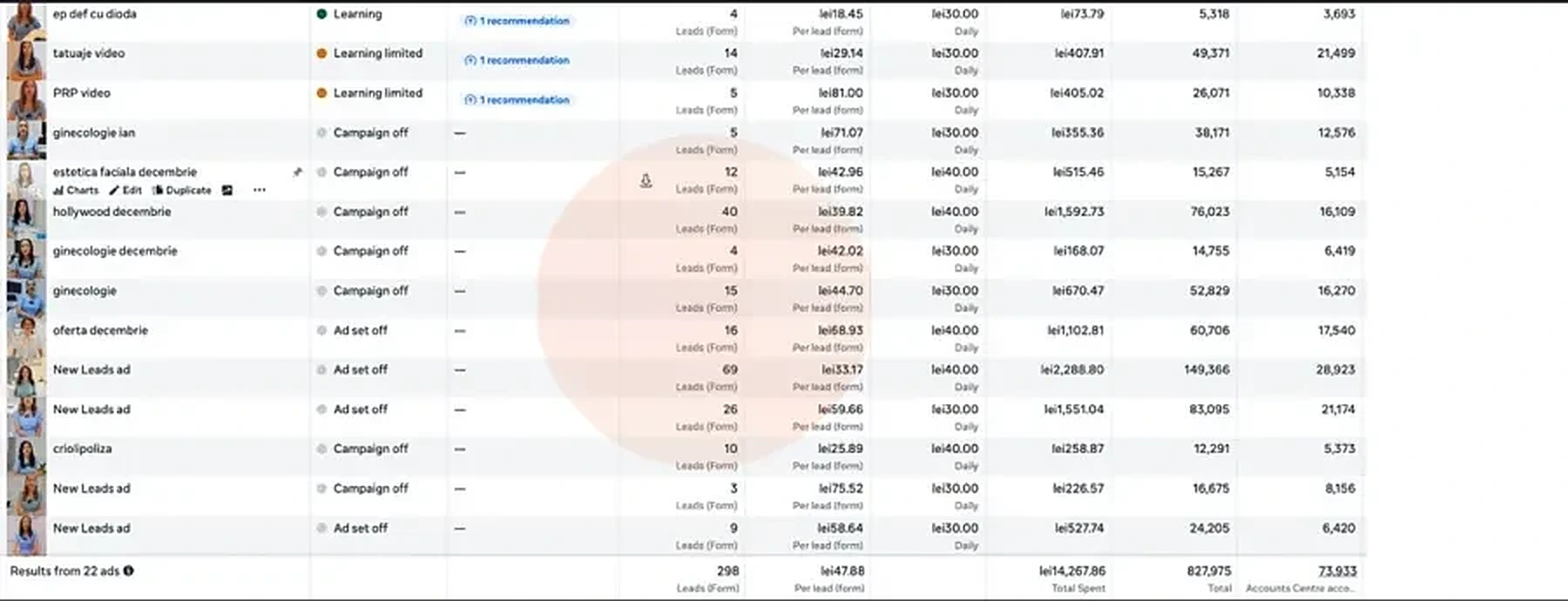Click the info icon next to Results from 22 ads

pos(129,571)
